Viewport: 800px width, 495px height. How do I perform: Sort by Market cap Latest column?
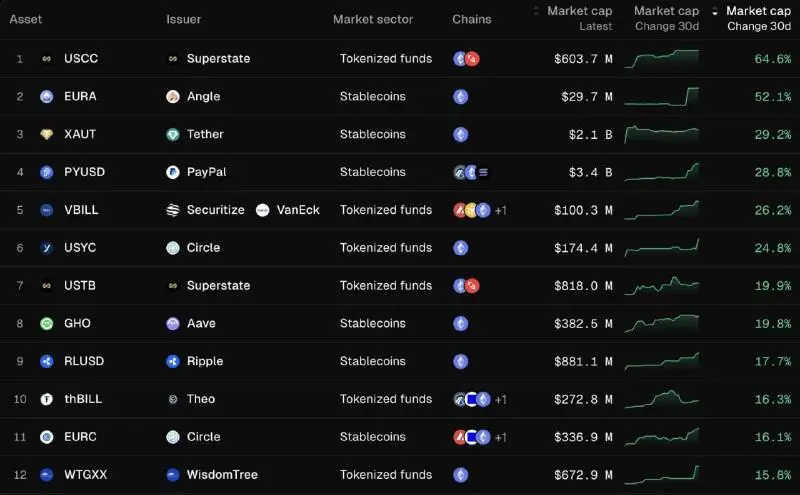click(580, 18)
